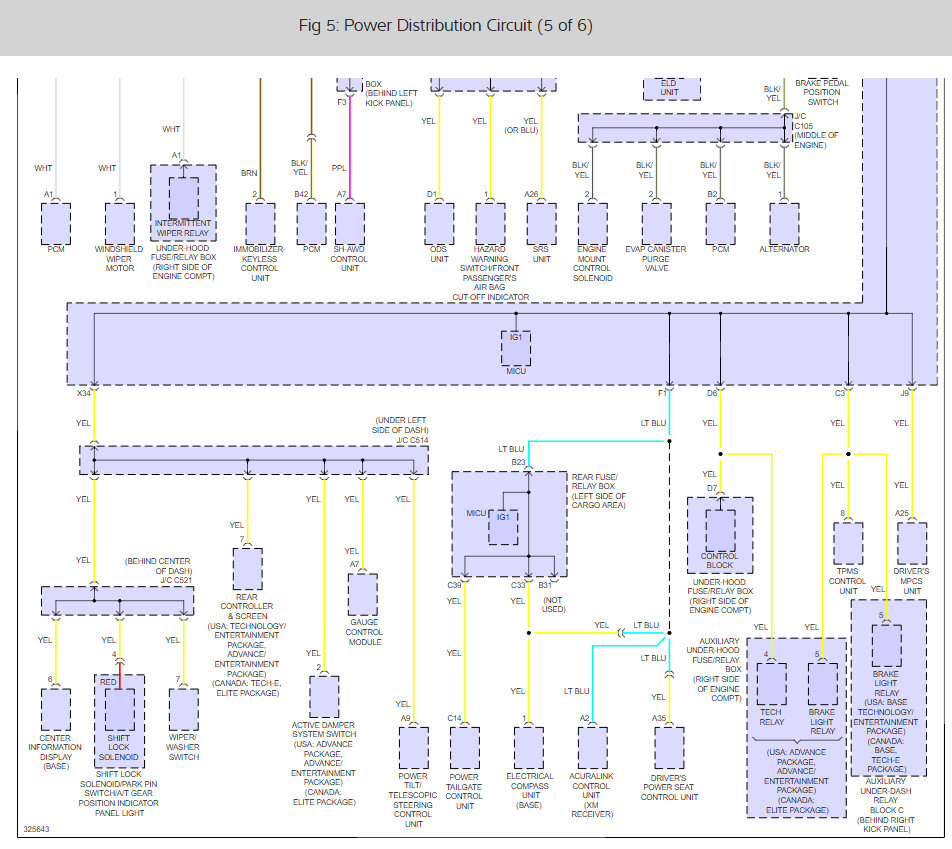The height and width of the screenshot is (849, 952).
Task: Click the GAUGE CONTROL MODULE label
Action: pyautogui.click(x=364, y=632)
